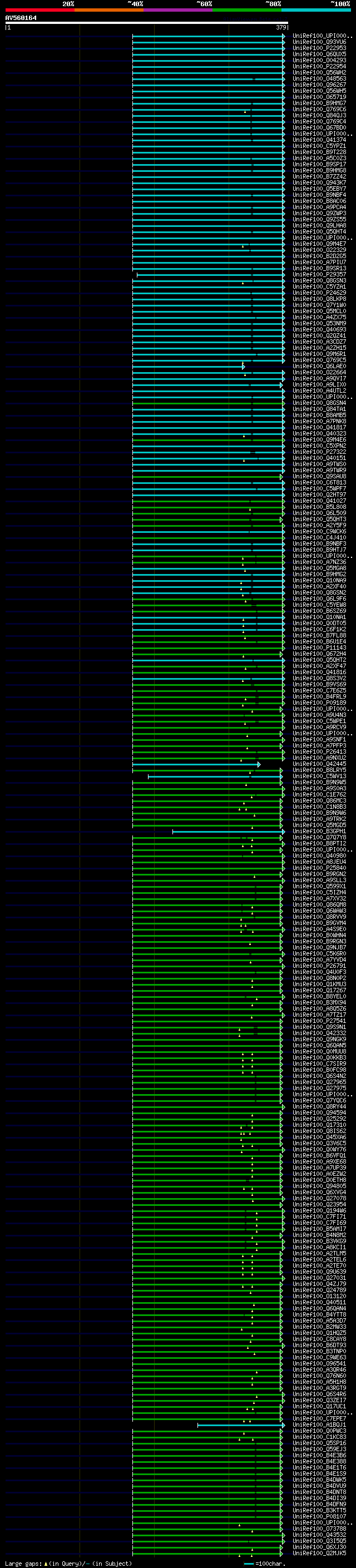Click the cyan alignment bar for B3GPH1
This screenshot has height=1568, width=356.
[228, 831]
